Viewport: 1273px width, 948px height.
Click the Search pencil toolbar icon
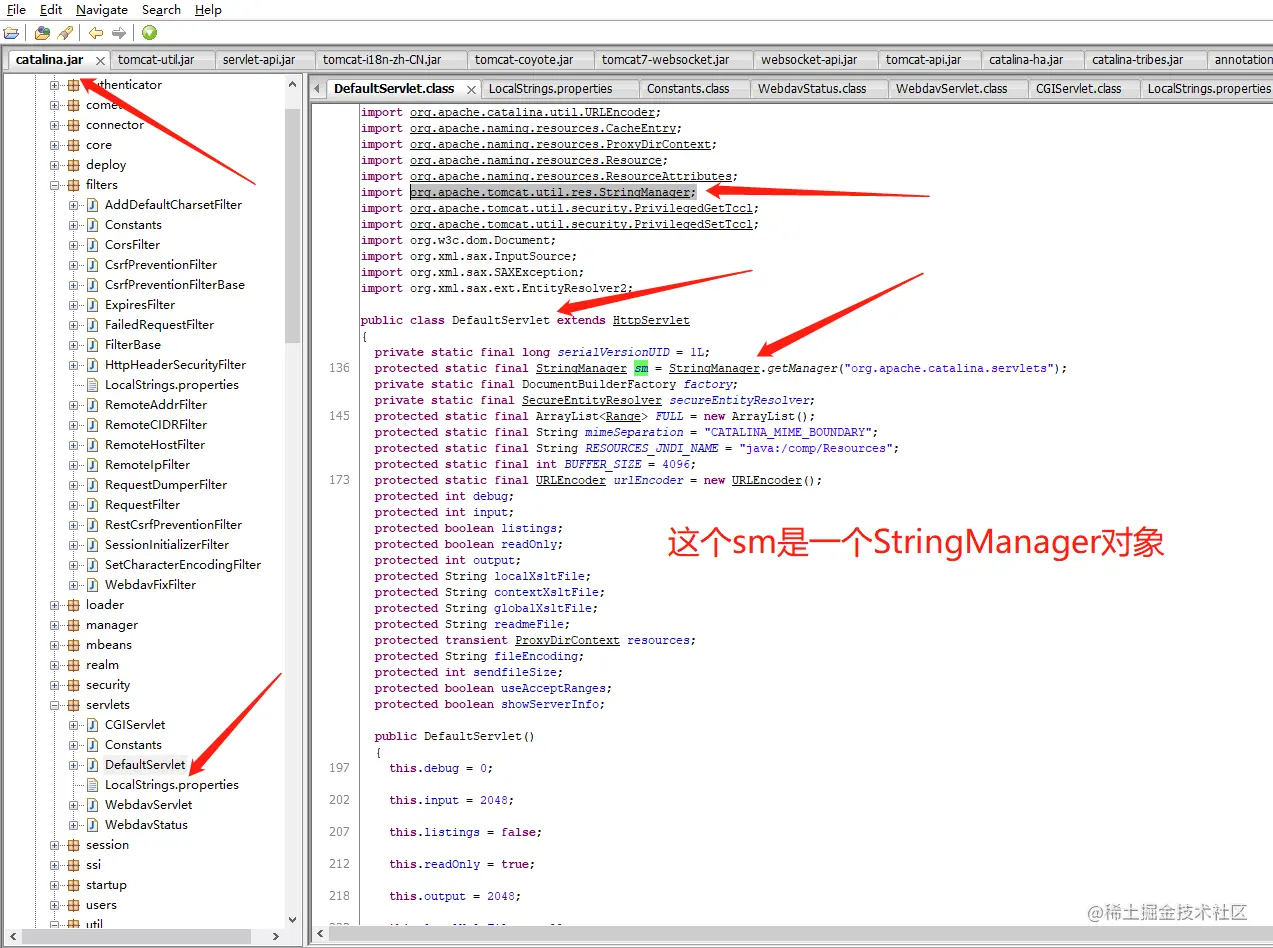[x=65, y=33]
